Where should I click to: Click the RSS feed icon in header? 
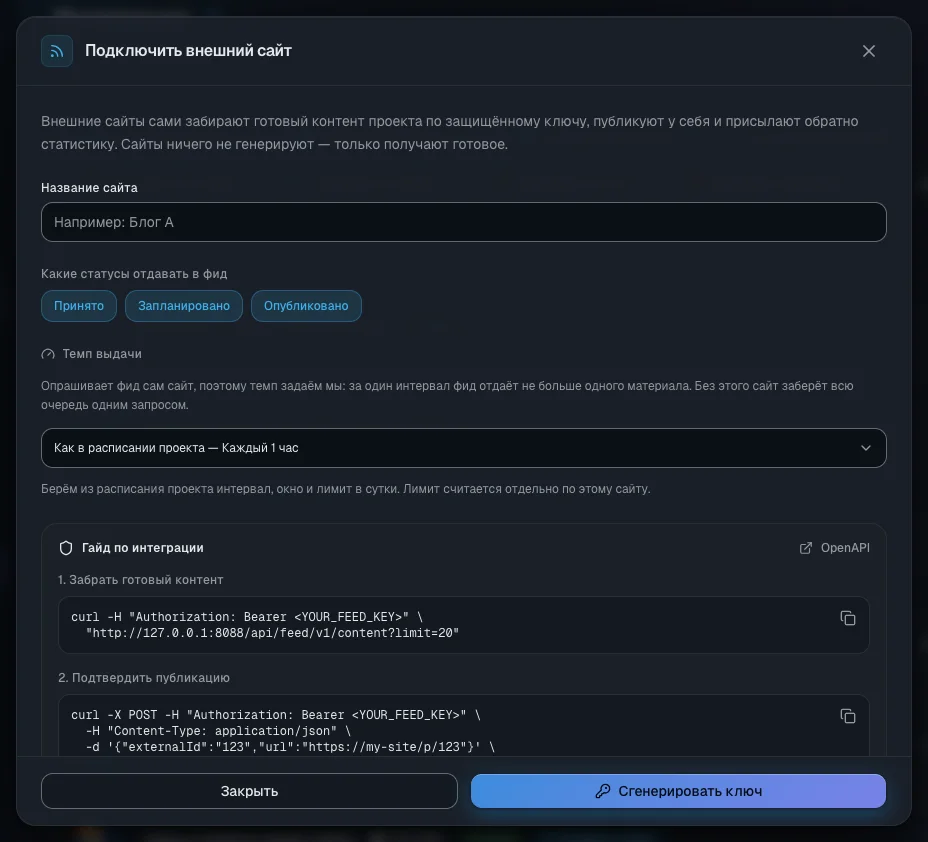[x=57, y=51]
